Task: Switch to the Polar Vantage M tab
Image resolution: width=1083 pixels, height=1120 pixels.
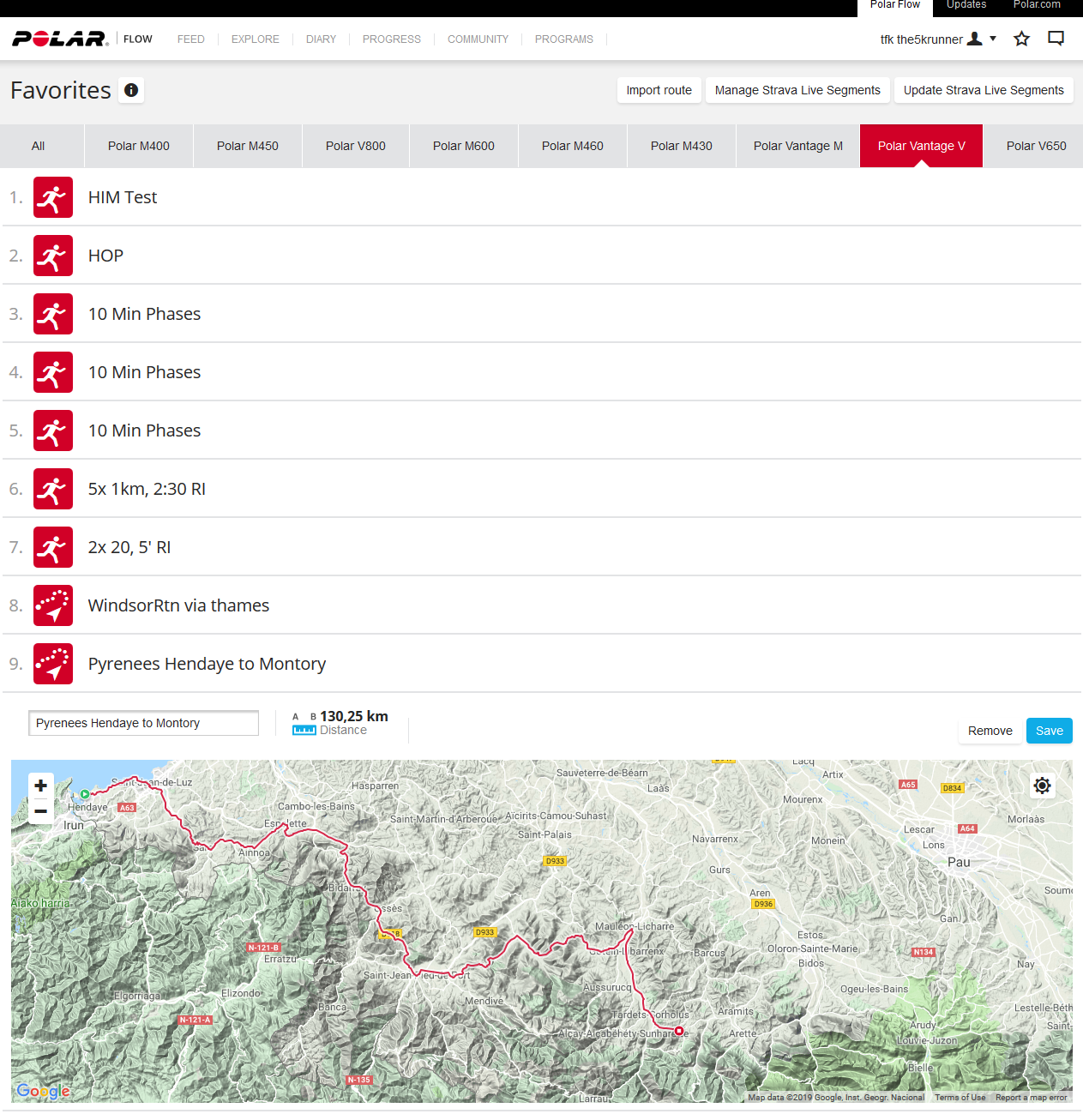Action: tap(798, 146)
